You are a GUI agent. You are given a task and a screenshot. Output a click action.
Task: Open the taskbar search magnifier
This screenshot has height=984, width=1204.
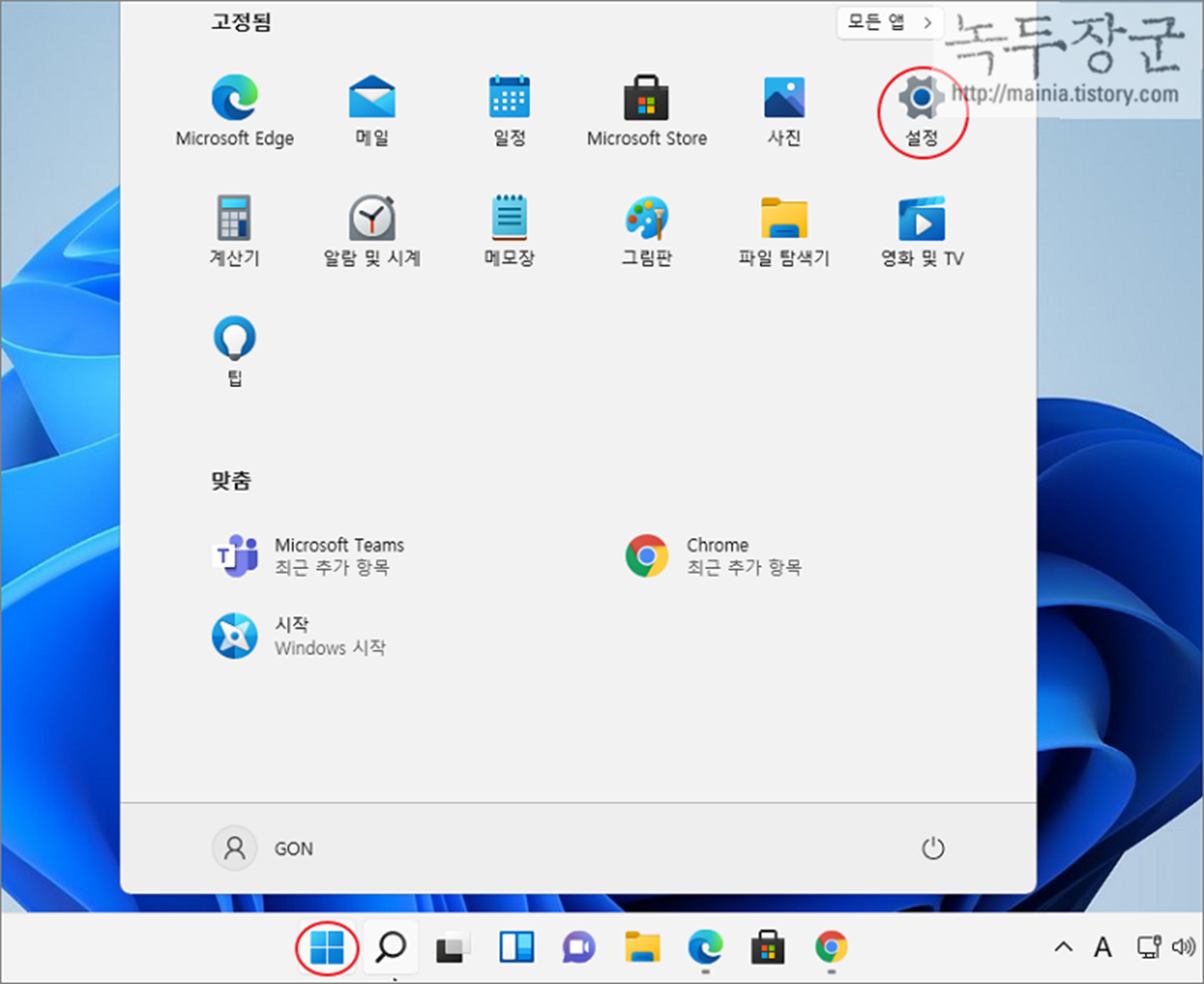390,947
